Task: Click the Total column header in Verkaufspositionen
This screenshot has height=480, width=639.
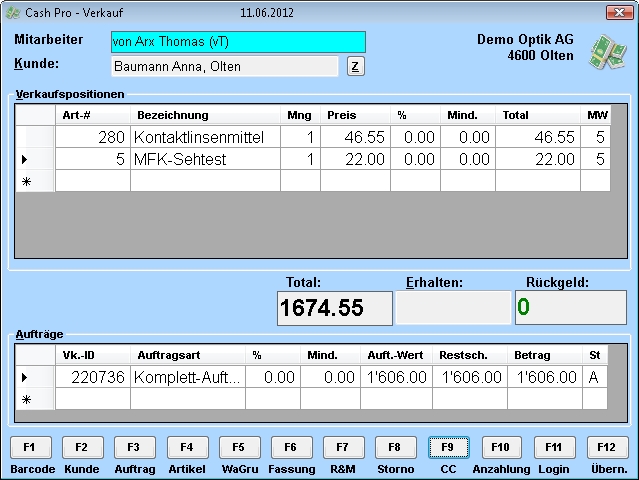Action: 538,115
